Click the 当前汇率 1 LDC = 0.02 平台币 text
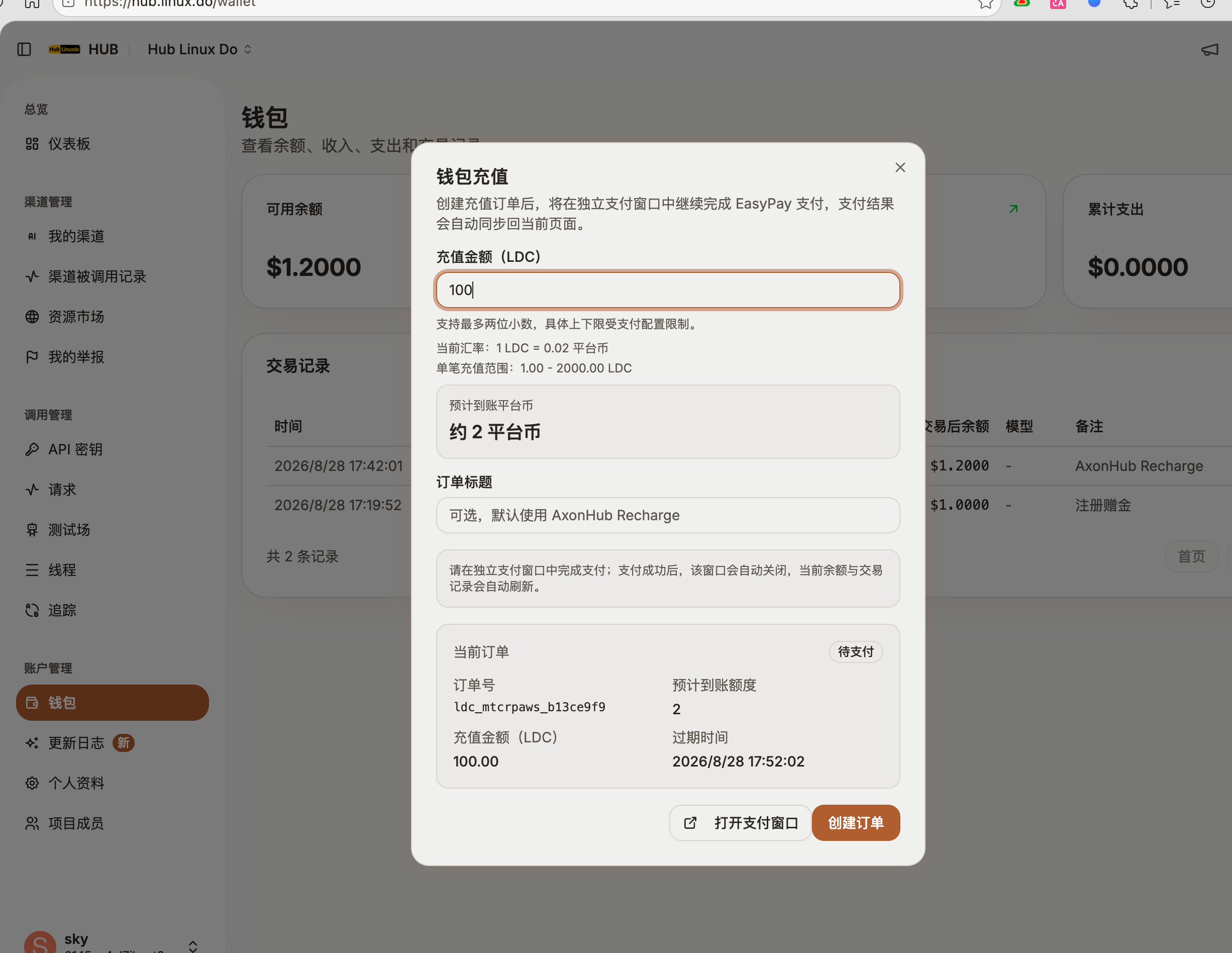 pyautogui.click(x=523, y=348)
